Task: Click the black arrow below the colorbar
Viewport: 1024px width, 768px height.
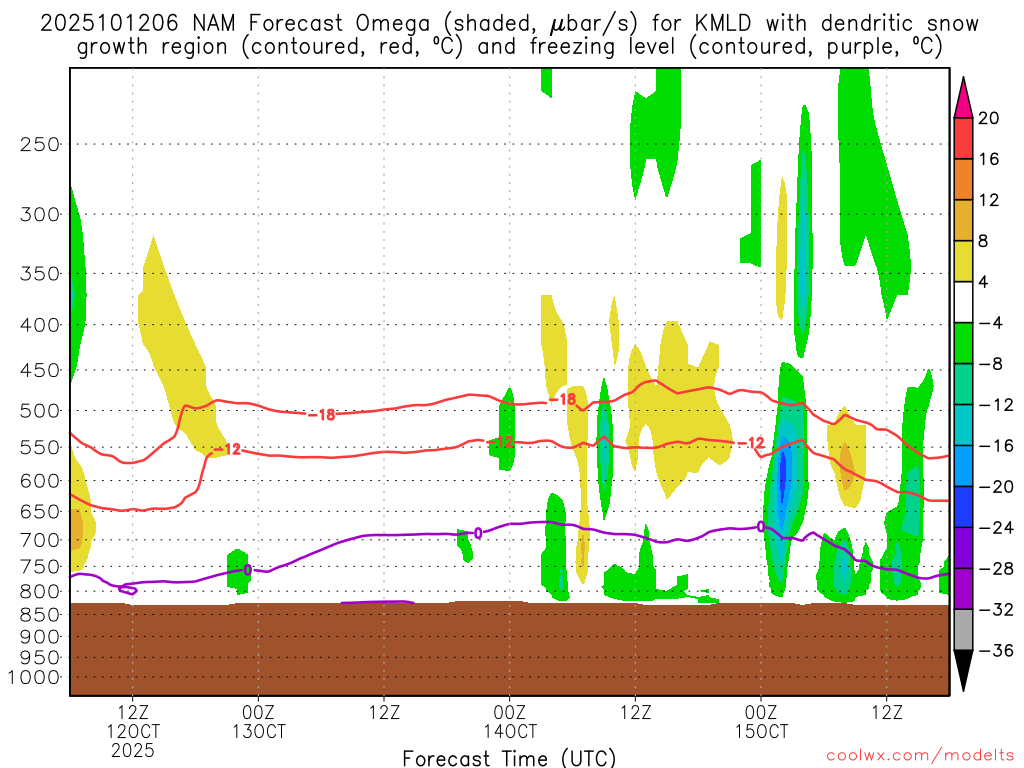Action: [x=963, y=671]
